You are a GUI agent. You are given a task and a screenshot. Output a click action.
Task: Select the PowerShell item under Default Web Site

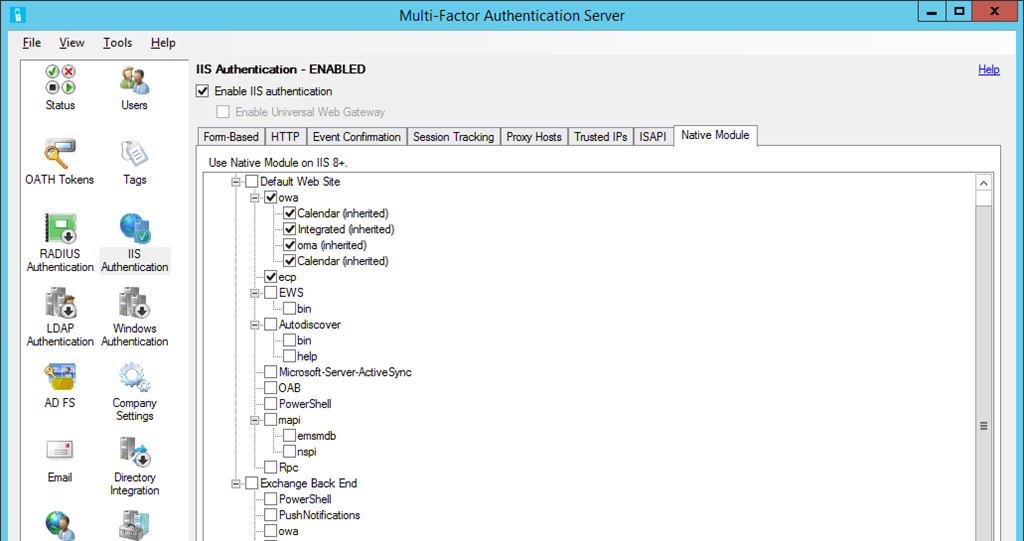point(305,404)
